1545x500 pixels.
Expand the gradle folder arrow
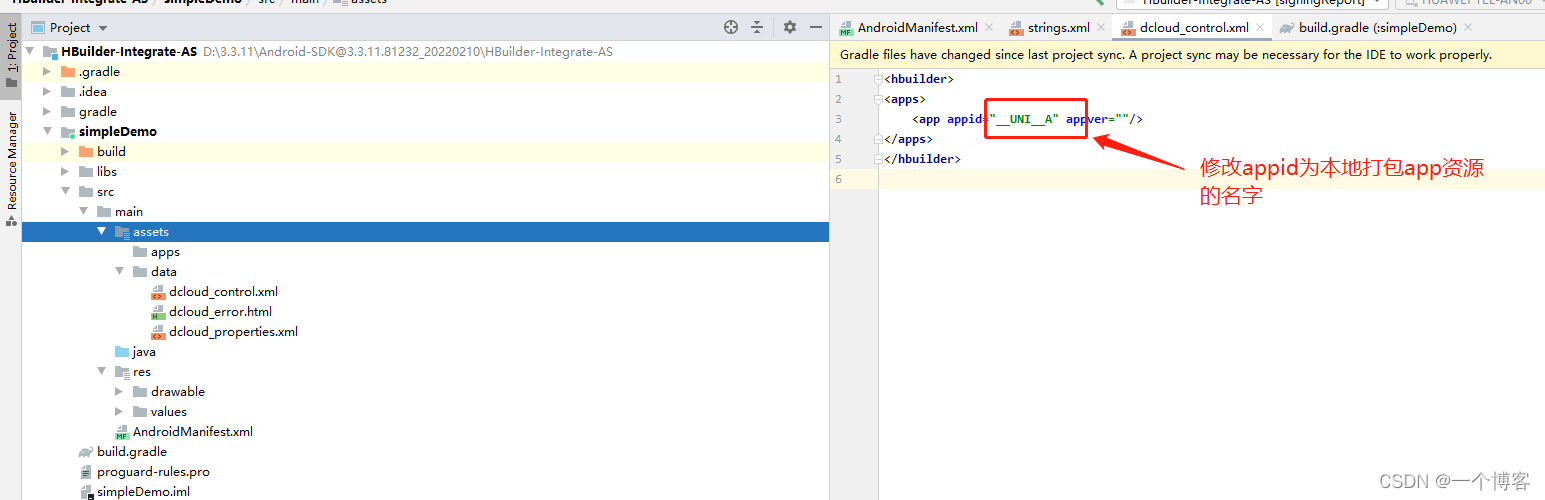coord(47,112)
